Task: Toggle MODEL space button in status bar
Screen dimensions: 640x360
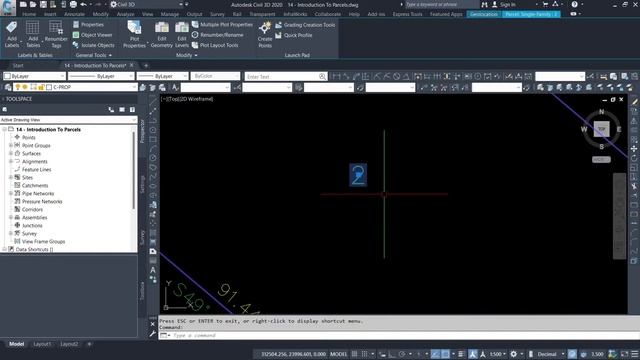Action: pos(338,354)
